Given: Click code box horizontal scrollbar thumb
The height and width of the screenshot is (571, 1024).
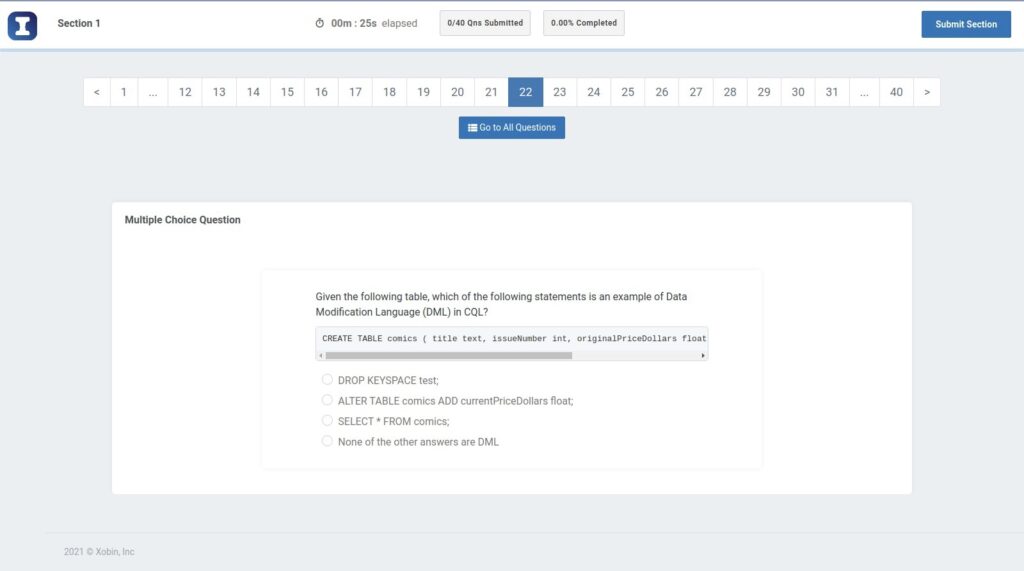Looking at the screenshot, I should tap(449, 355).
